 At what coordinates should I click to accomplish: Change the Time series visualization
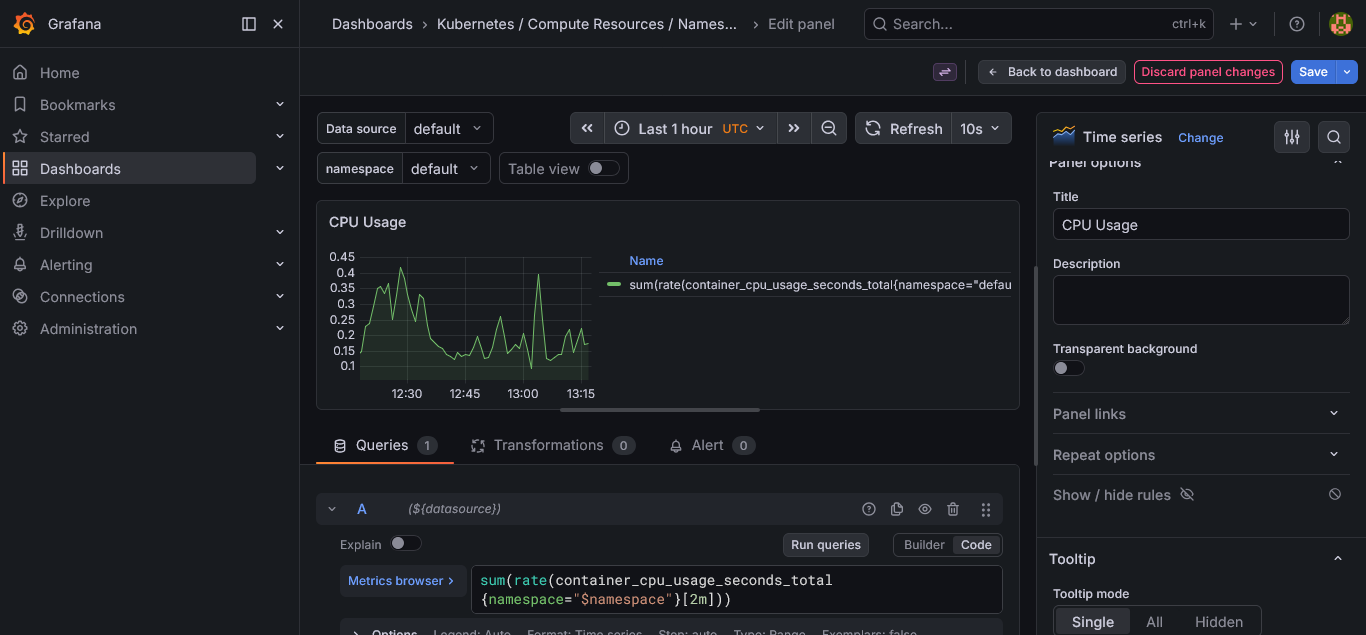point(1200,138)
